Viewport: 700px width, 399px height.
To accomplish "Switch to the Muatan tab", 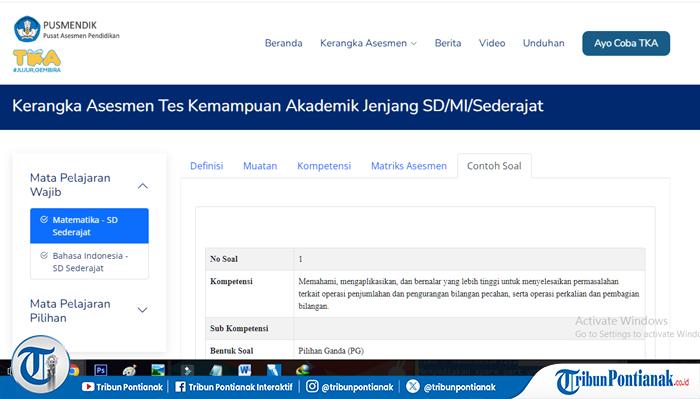I will coord(260,166).
